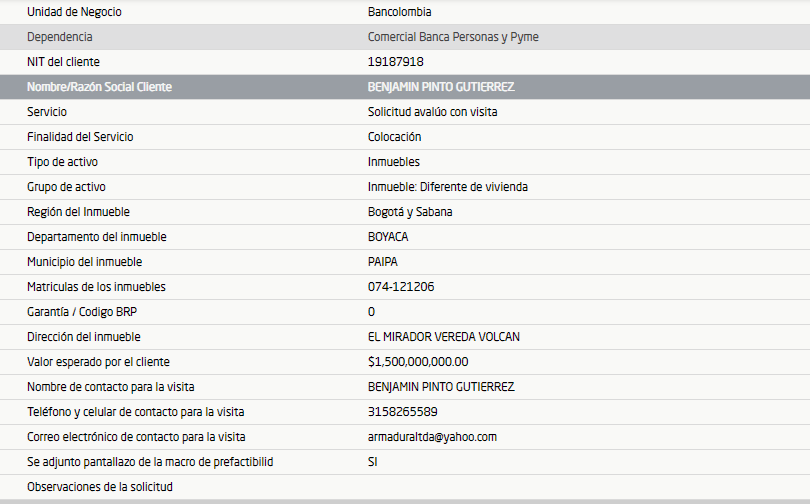Select the SI prefactibilidad attachment value
810x504 pixels.
coord(373,462)
